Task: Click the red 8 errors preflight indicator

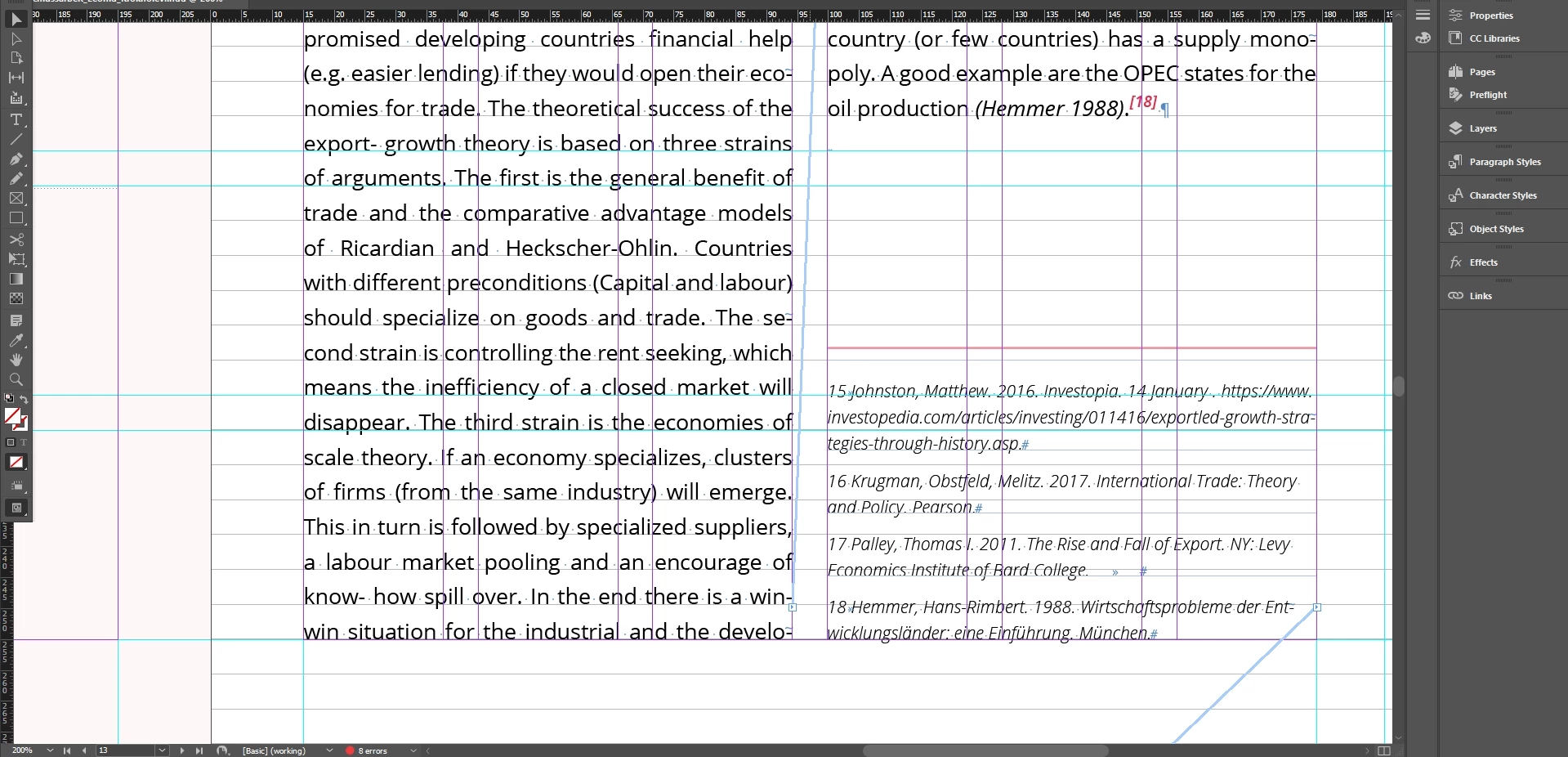Action: tap(366, 750)
